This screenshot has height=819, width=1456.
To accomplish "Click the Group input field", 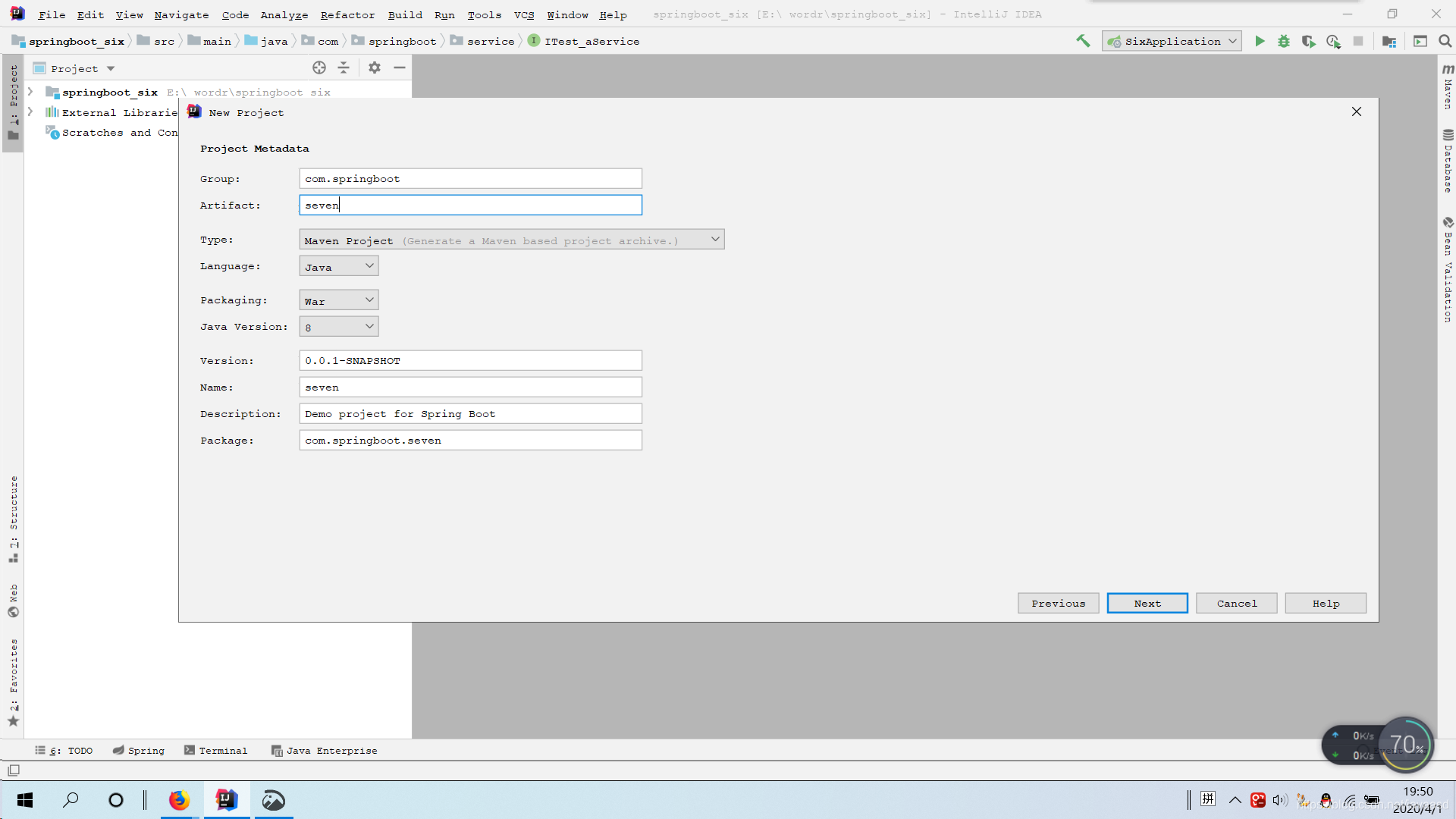I will point(470,178).
